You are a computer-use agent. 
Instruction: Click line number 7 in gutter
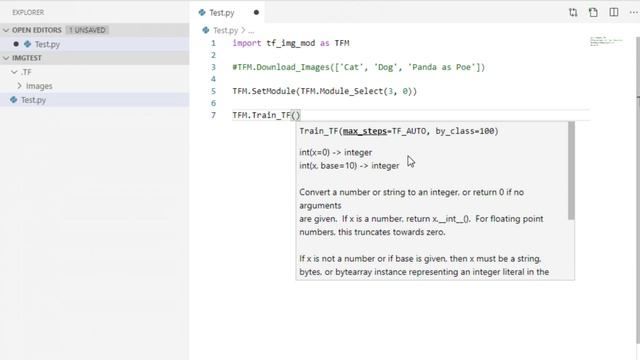pos(213,115)
